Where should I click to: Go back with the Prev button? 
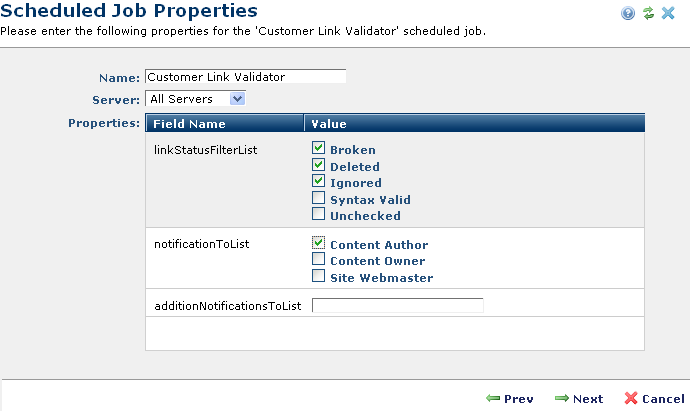509,398
